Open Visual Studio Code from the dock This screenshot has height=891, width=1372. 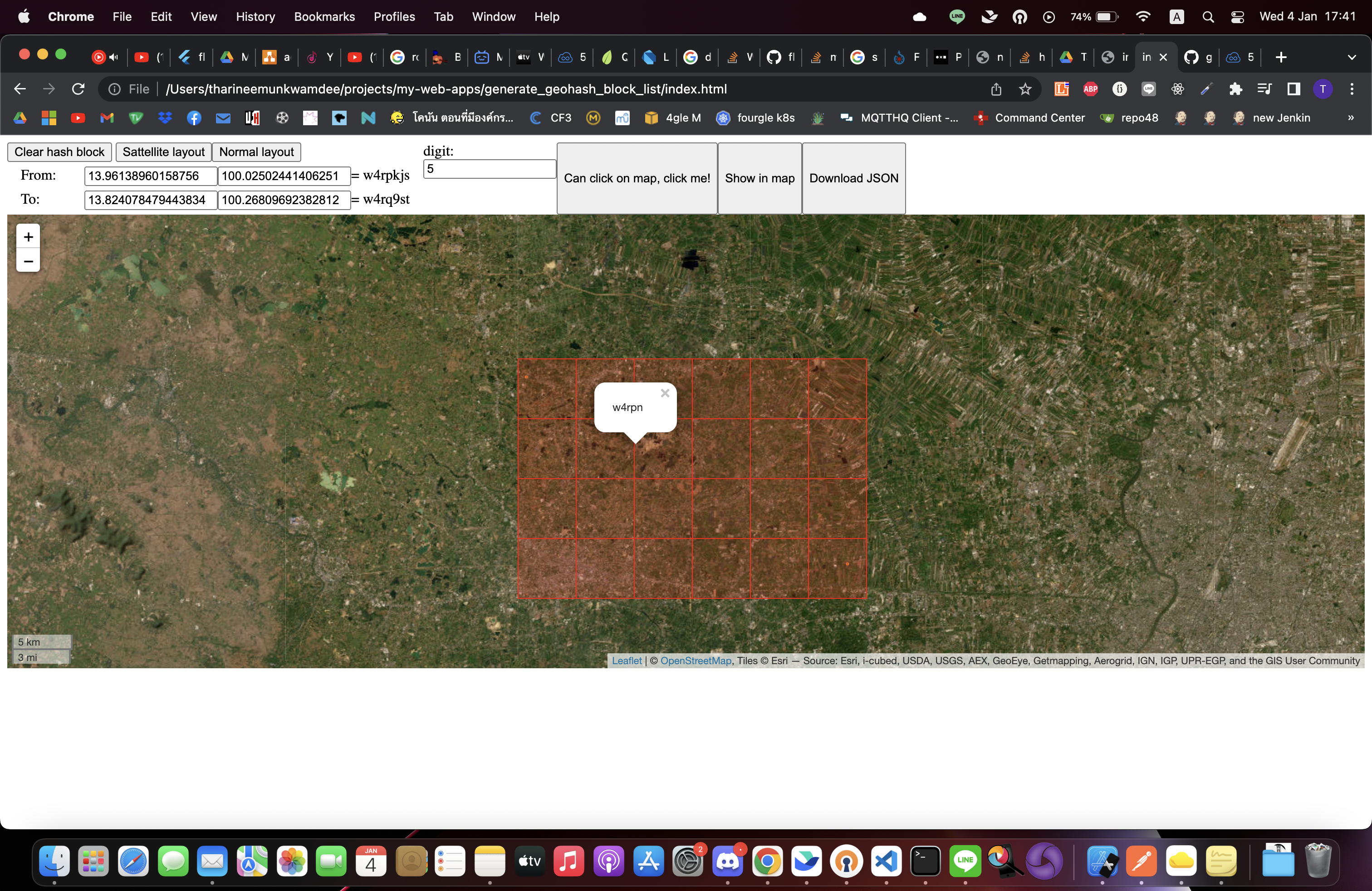886,861
